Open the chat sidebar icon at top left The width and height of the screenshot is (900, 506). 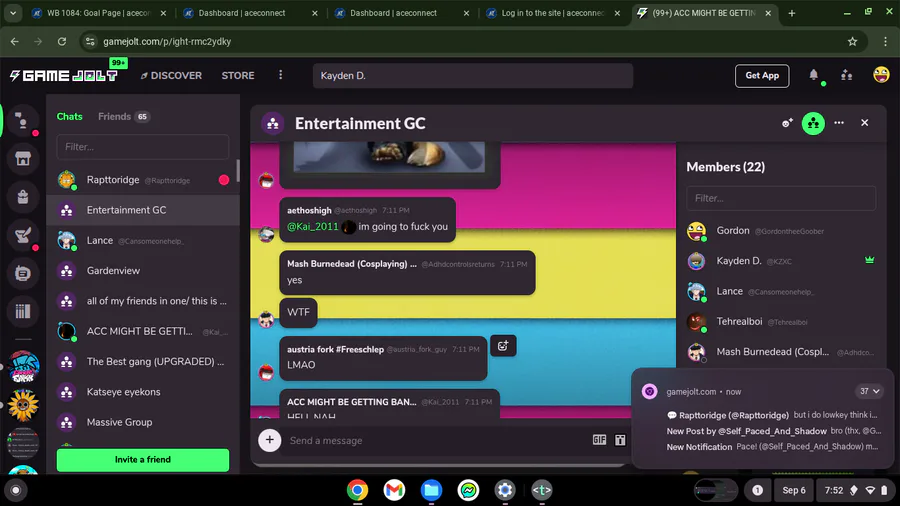click(23, 121)
